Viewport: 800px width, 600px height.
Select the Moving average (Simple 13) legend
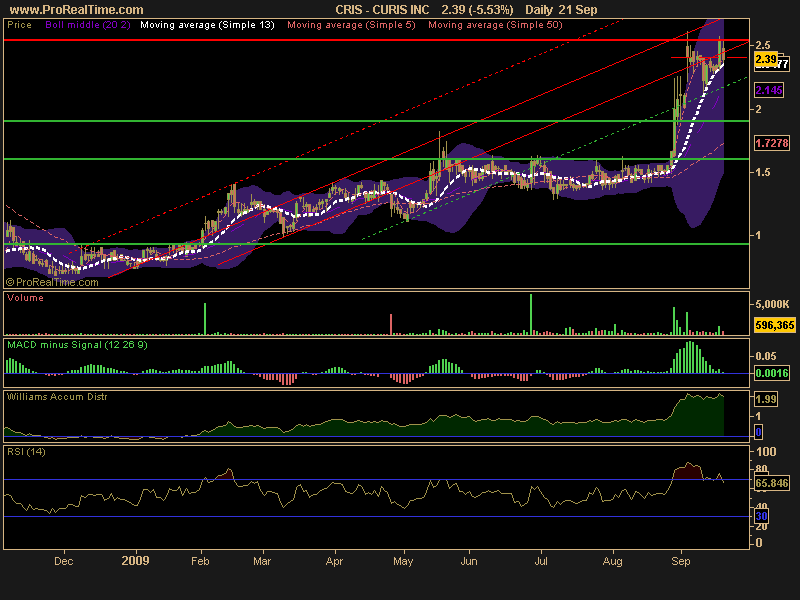point(207,24)
